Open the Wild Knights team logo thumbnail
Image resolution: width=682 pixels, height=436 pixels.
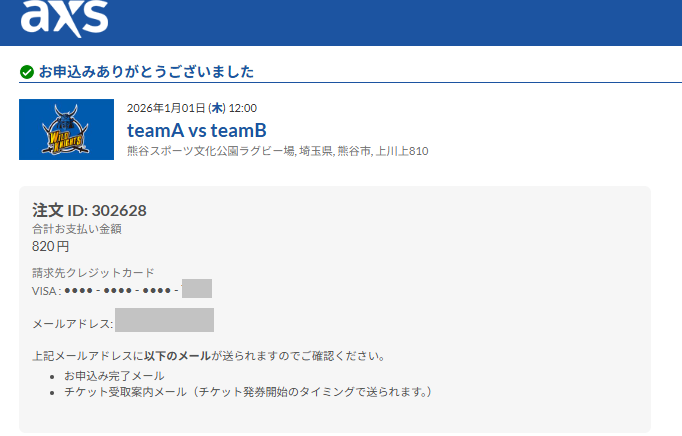(67, 129)
